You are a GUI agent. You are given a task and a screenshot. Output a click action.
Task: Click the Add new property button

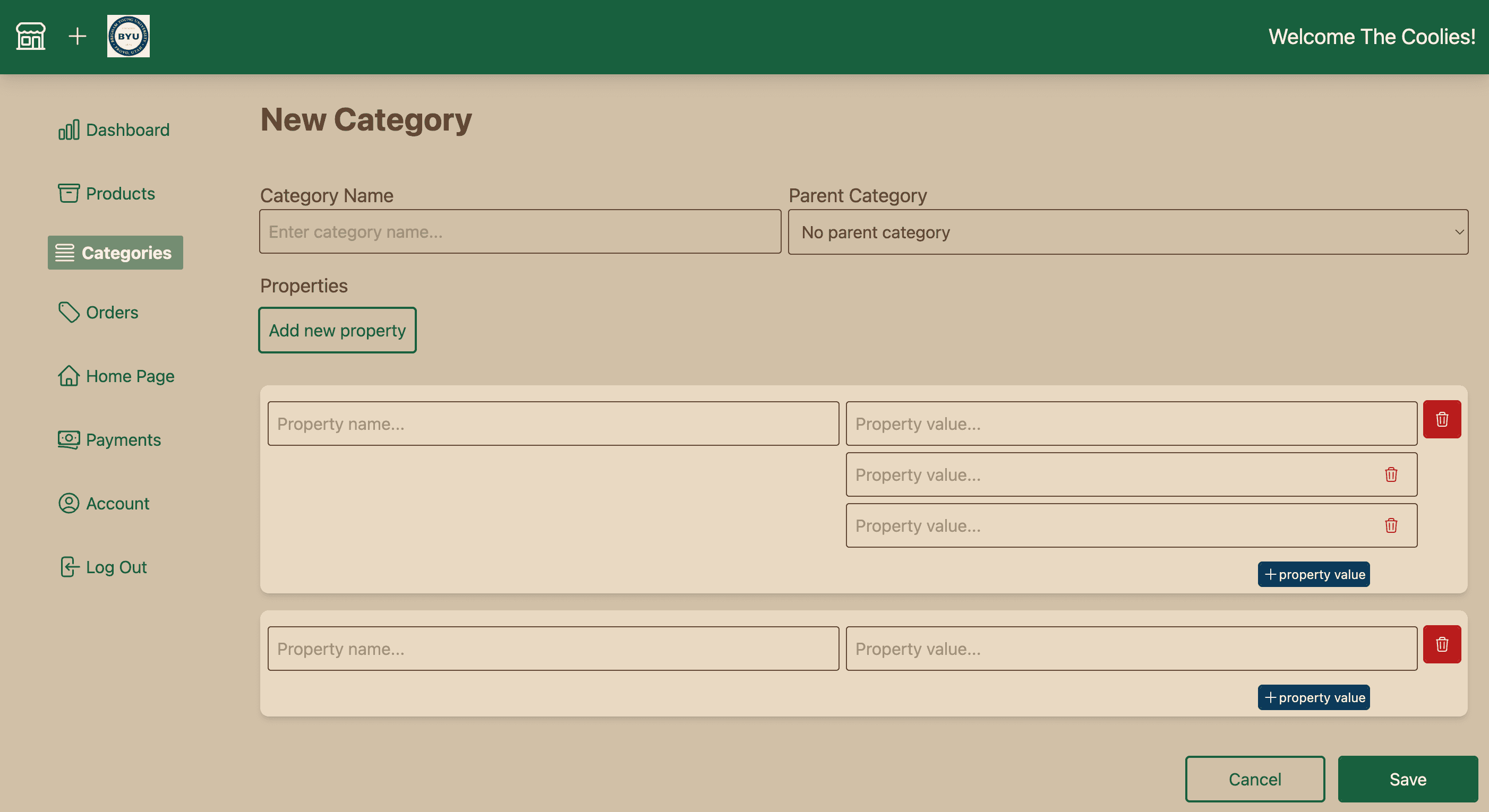point(337,330)
